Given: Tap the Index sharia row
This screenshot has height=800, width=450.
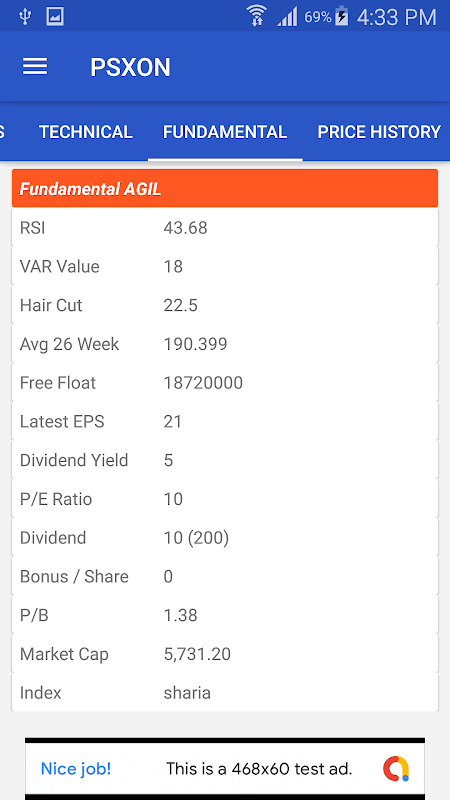Looking at the screenshot, I should tap(225, 692).
